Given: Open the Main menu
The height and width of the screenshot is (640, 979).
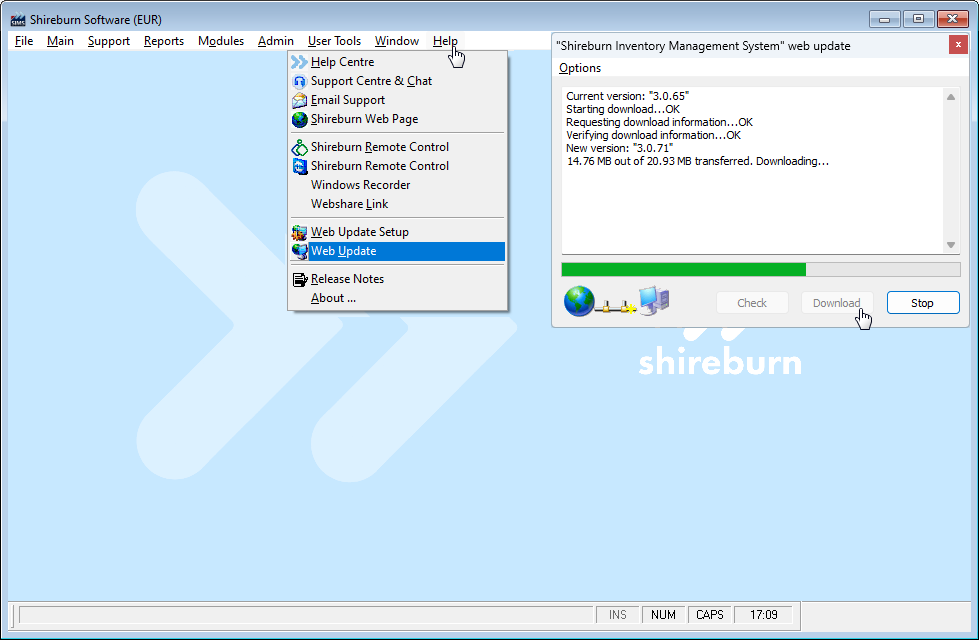Looking at the screenshot, I should coord(60,41).
